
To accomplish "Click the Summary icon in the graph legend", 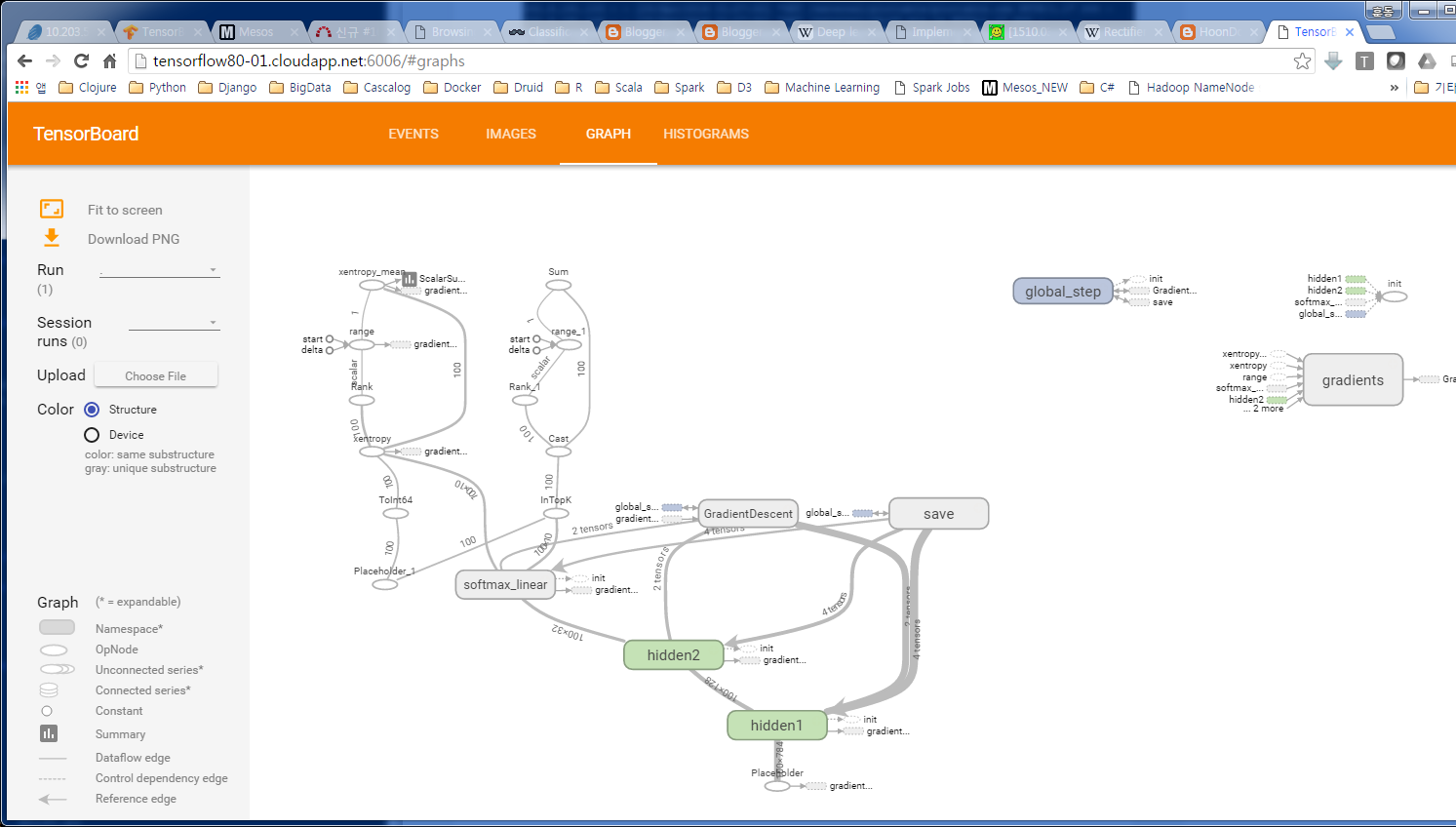I will (49, 733).
